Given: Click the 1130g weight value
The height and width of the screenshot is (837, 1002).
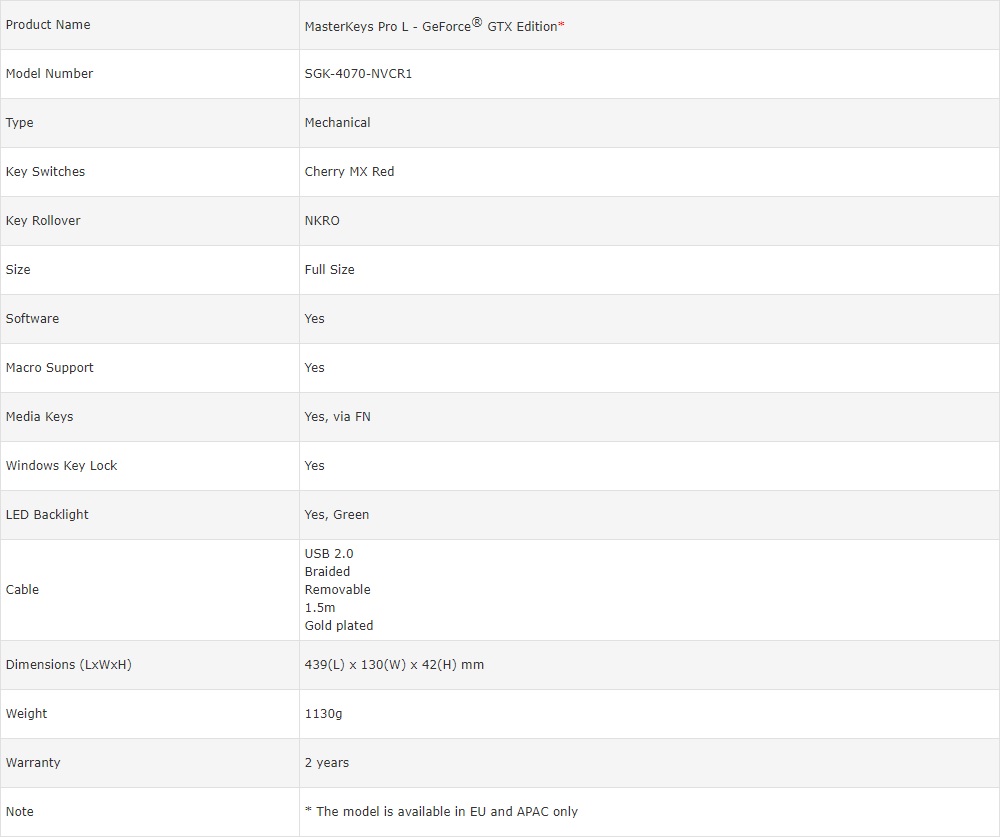Looking at the screenshot, I should (323, 714).
